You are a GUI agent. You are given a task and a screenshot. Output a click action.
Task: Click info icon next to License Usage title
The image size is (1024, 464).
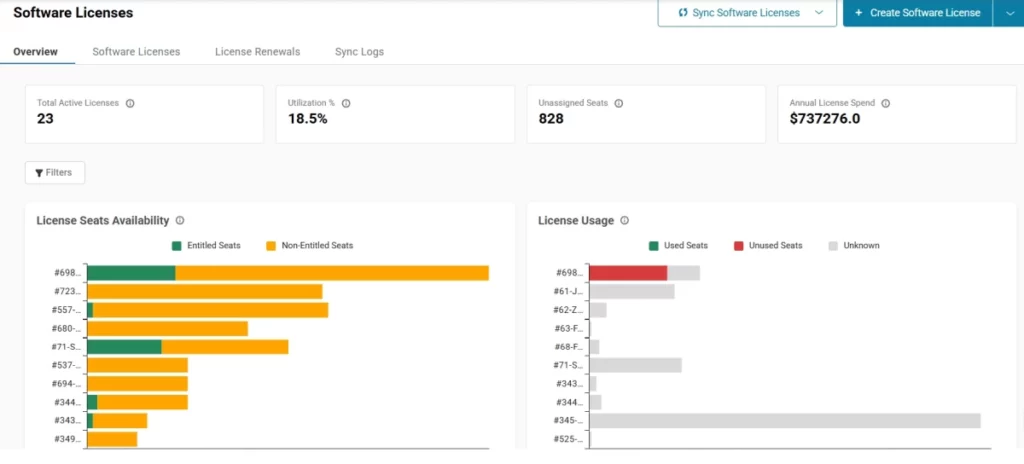624,220
